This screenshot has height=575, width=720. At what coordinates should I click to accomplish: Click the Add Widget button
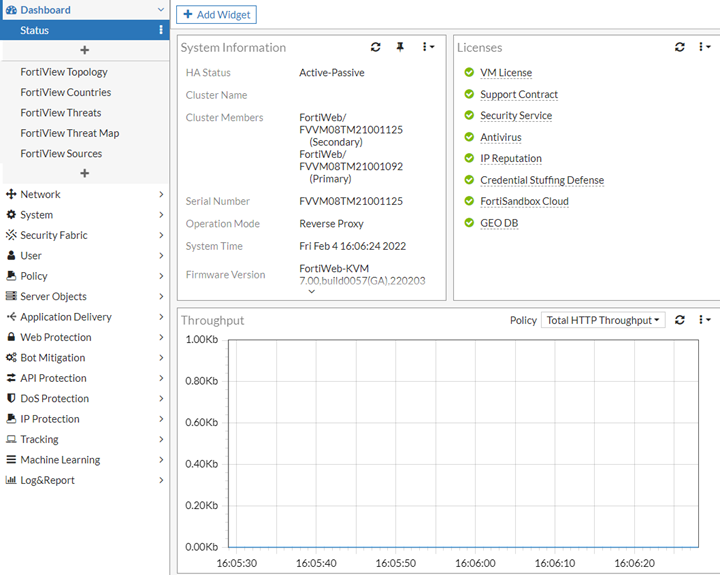(x=216, y=15)
